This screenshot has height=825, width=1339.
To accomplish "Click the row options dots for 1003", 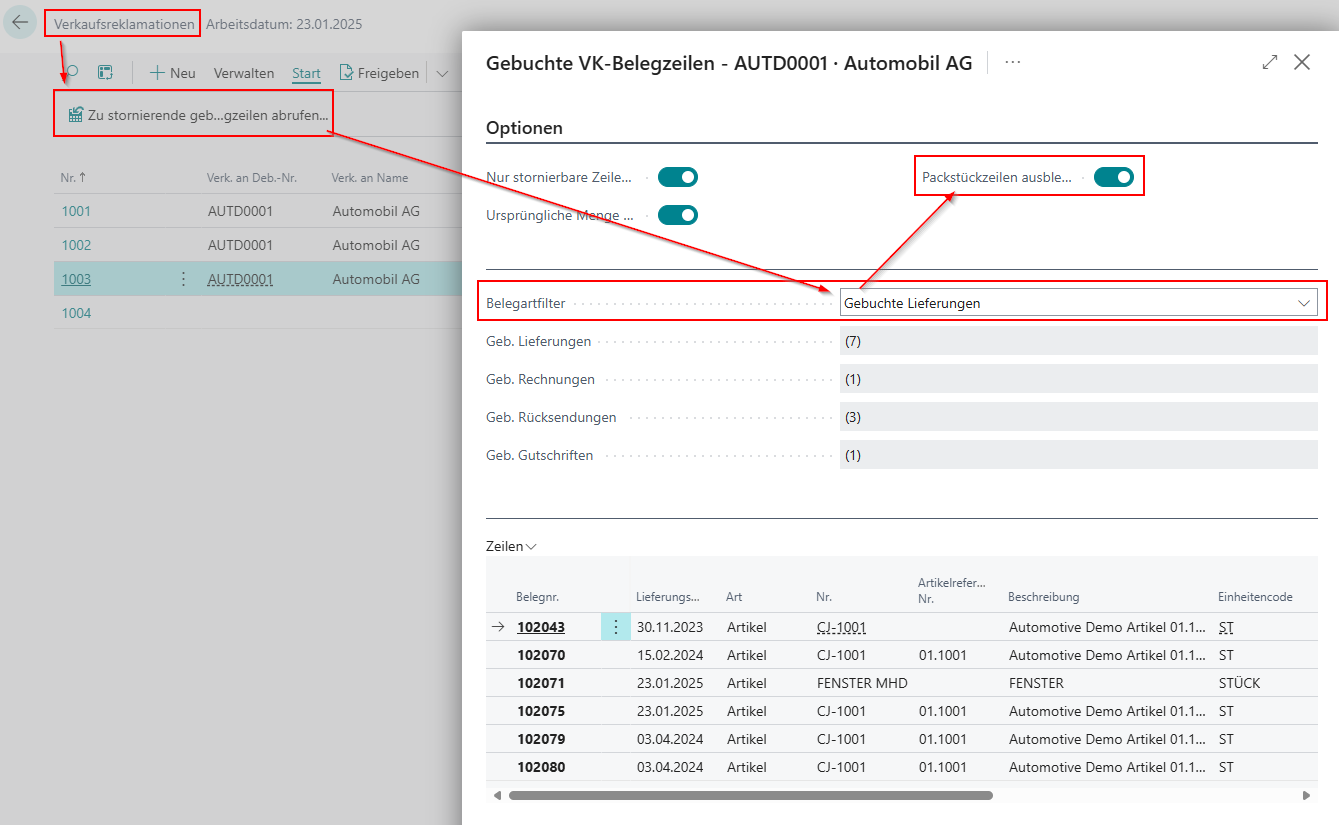I will click(x=183, y=279).
